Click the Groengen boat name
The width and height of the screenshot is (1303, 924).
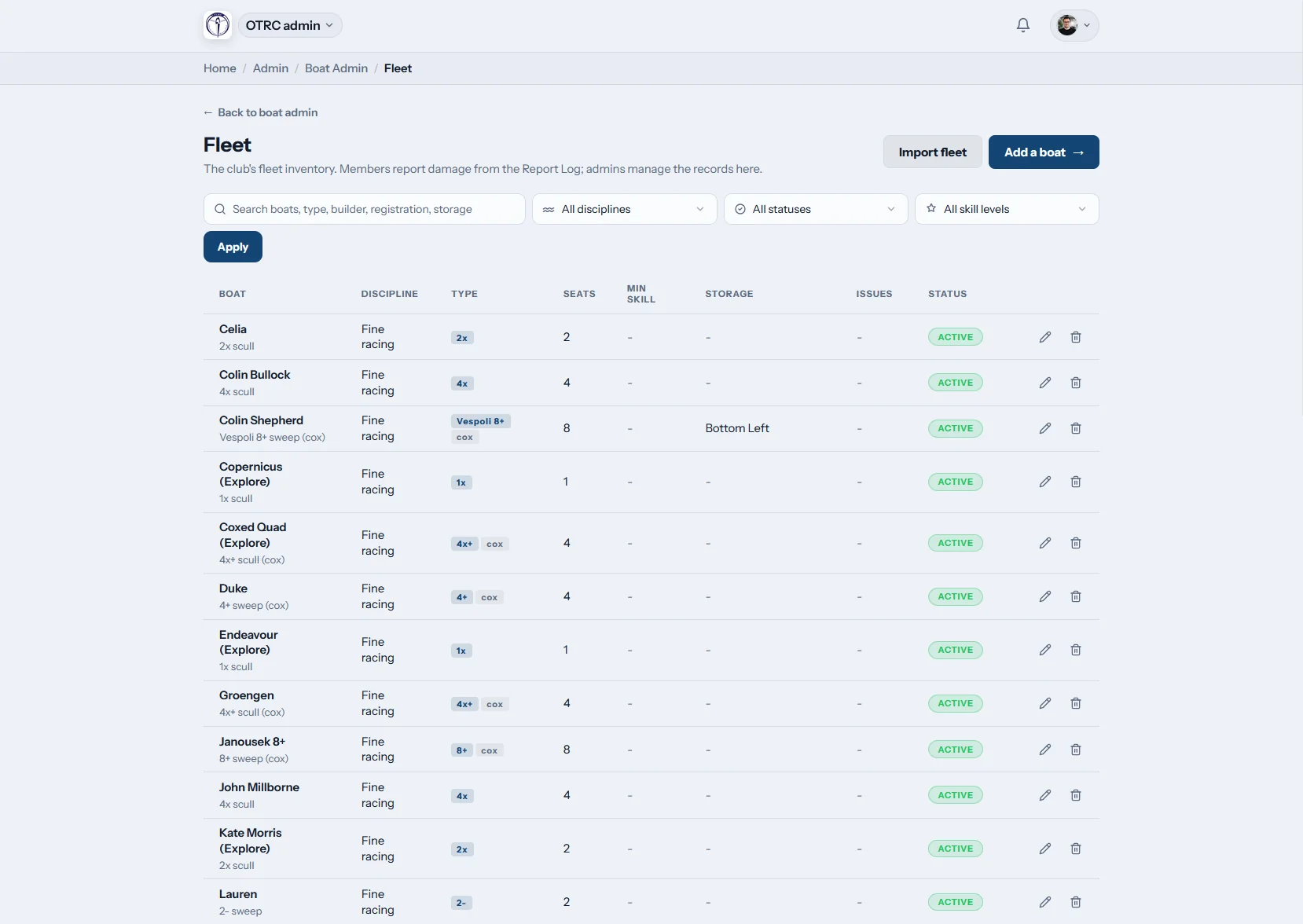[x=247, y=695]
